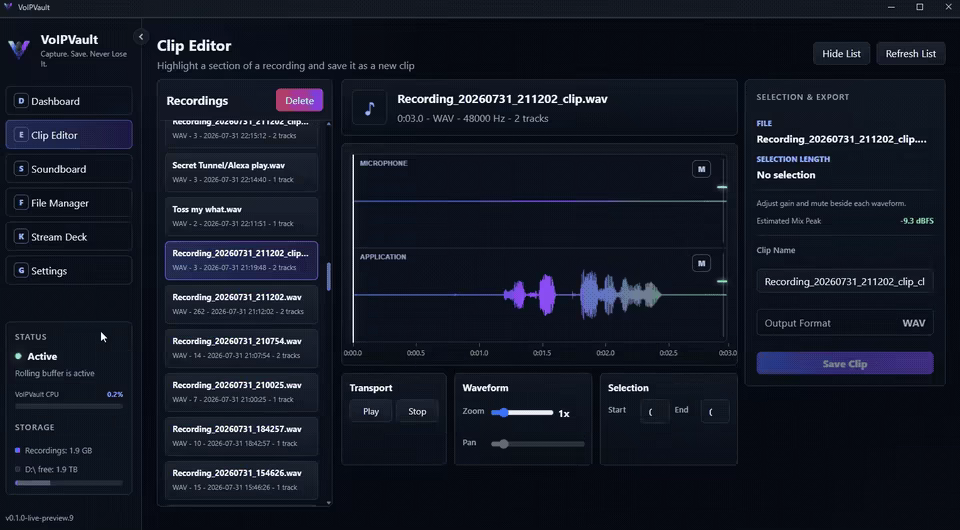
Task: Select the Recording_20260731_184257.wav recording
Action: 241,436
